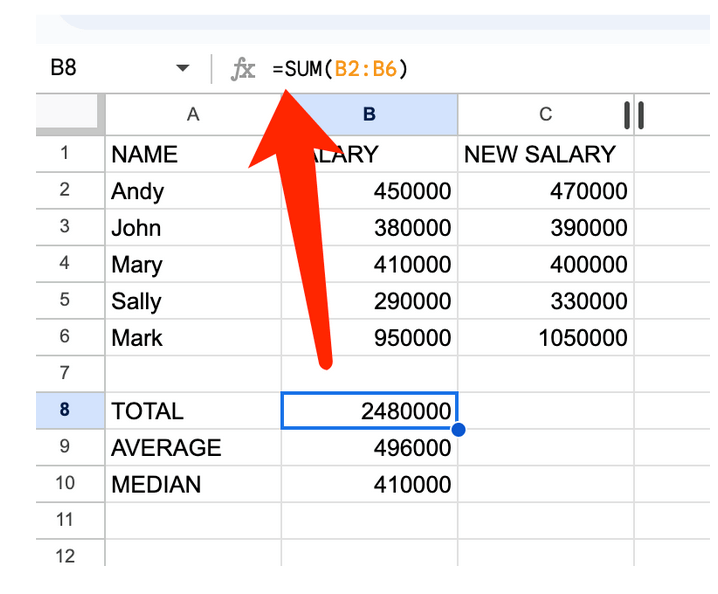Click the NEW SALARY header cell
This screenshot has width=718, height=594.
(x=545, y=154)
